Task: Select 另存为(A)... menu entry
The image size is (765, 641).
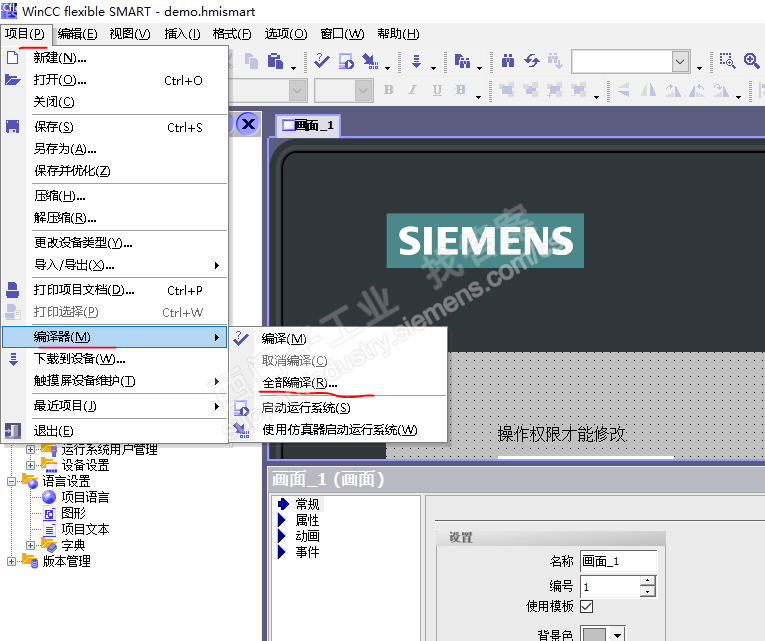Action: click(x=115, y=149)
